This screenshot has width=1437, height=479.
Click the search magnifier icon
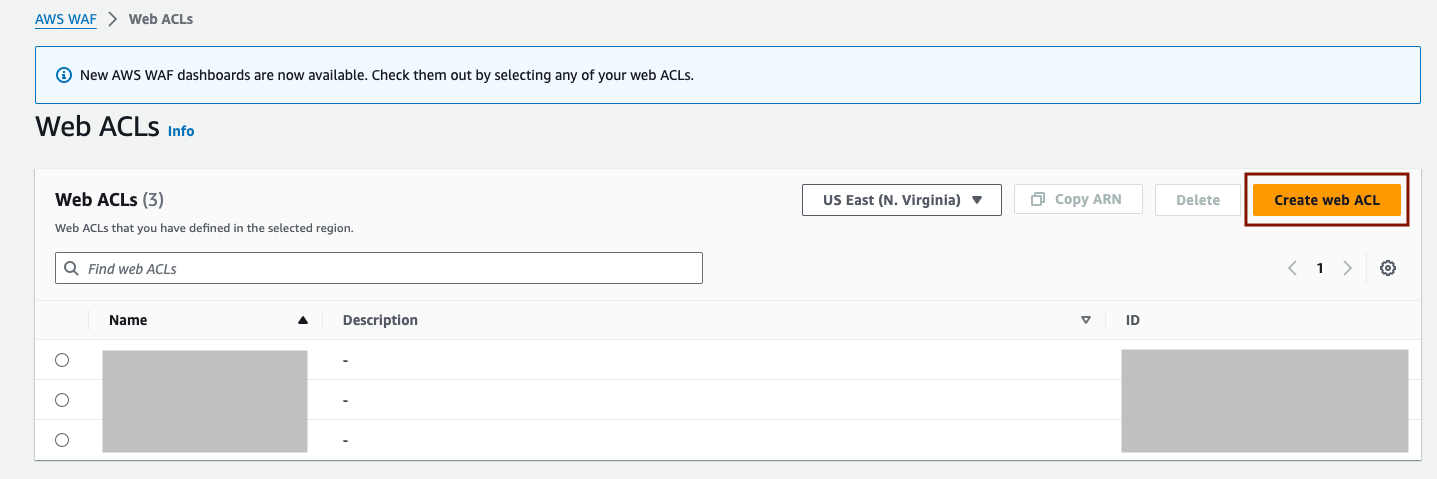pyautogui.click(x=71, y=268)
